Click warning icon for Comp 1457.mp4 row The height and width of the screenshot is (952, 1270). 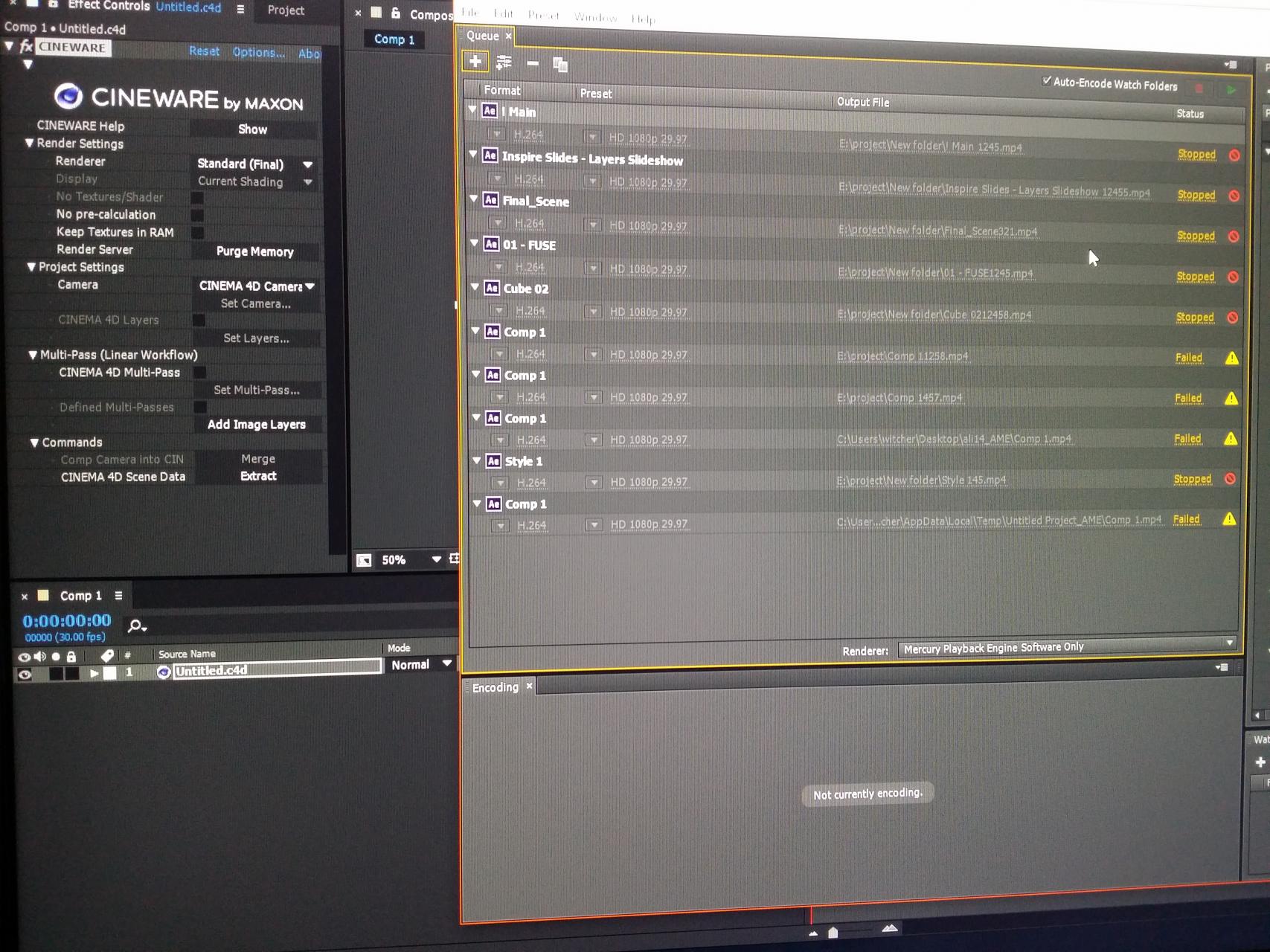(x=1231, y=398)
